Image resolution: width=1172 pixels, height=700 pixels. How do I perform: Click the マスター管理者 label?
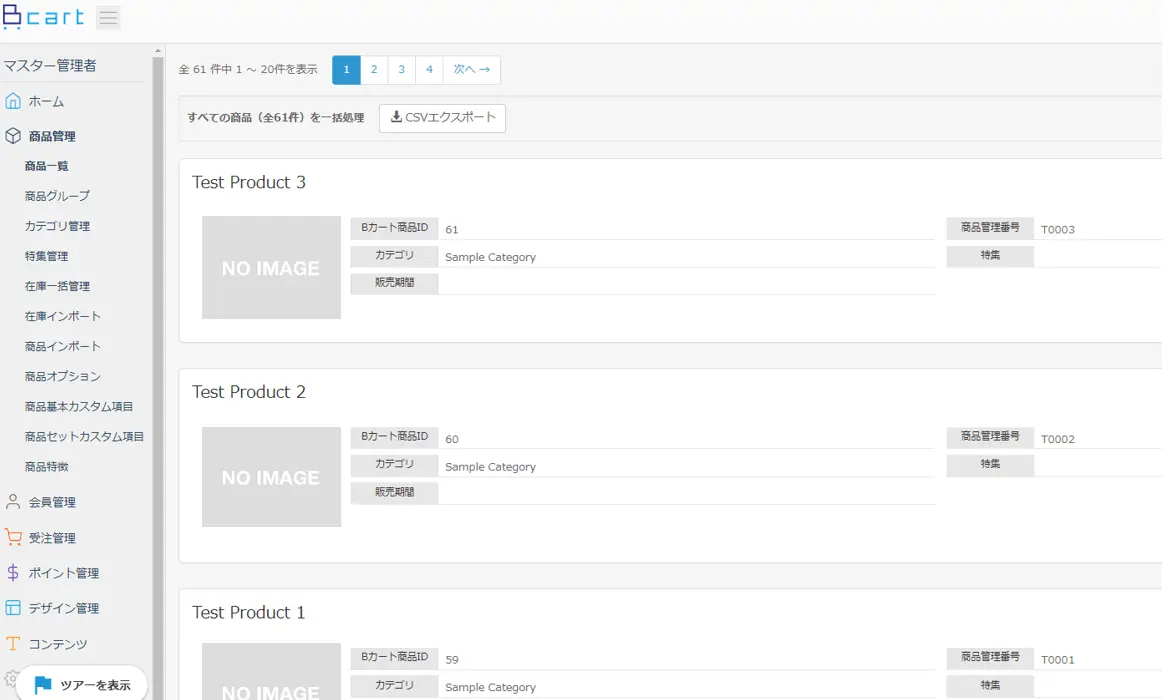pyautogui.click(x=50, y=66)
